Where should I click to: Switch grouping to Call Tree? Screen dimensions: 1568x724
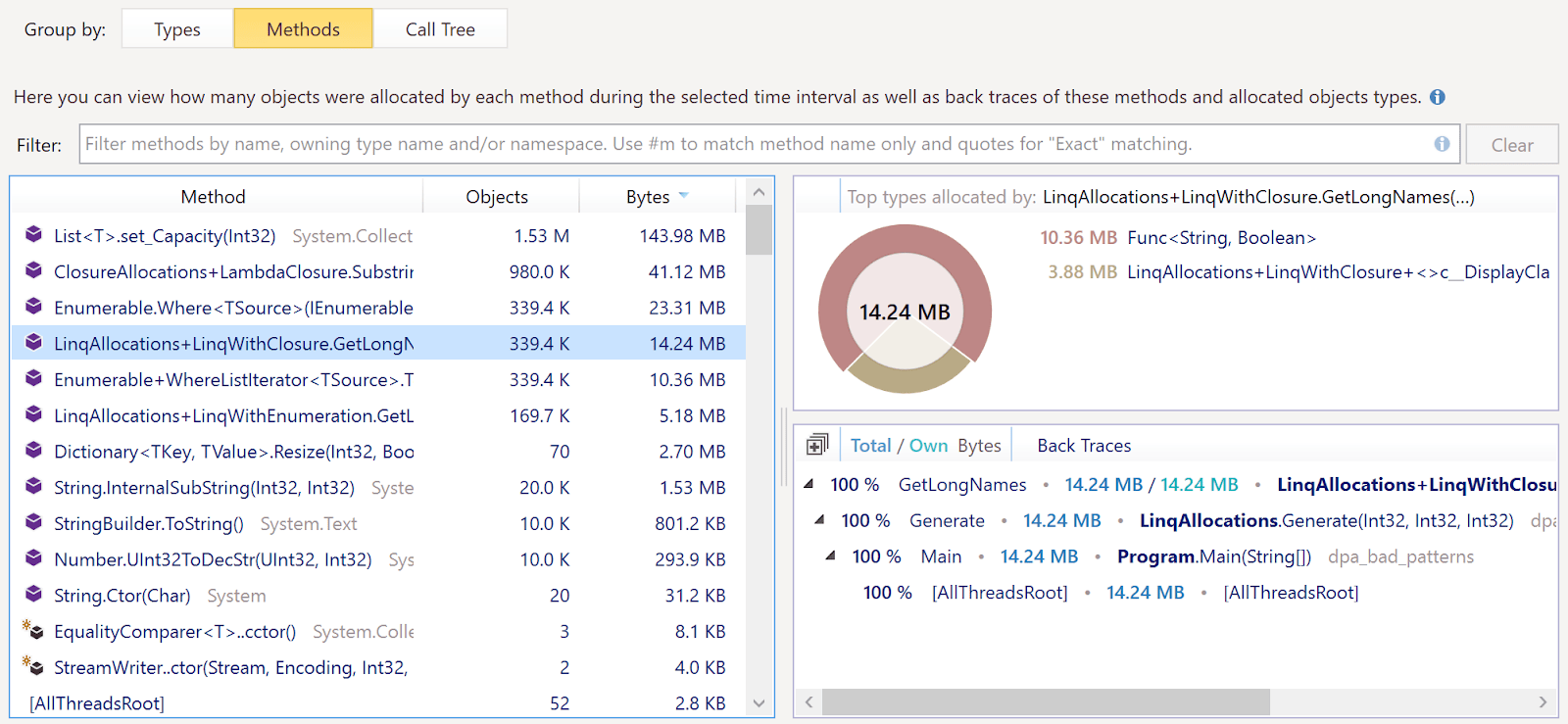[440, 29]
